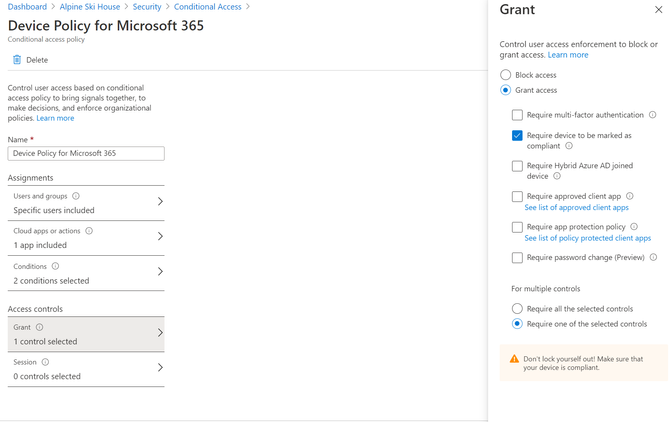Image resolution: width=670 pixels, height=422 pixels.
Task: Click the Delete trash can icon
Action: pos(17,60)
